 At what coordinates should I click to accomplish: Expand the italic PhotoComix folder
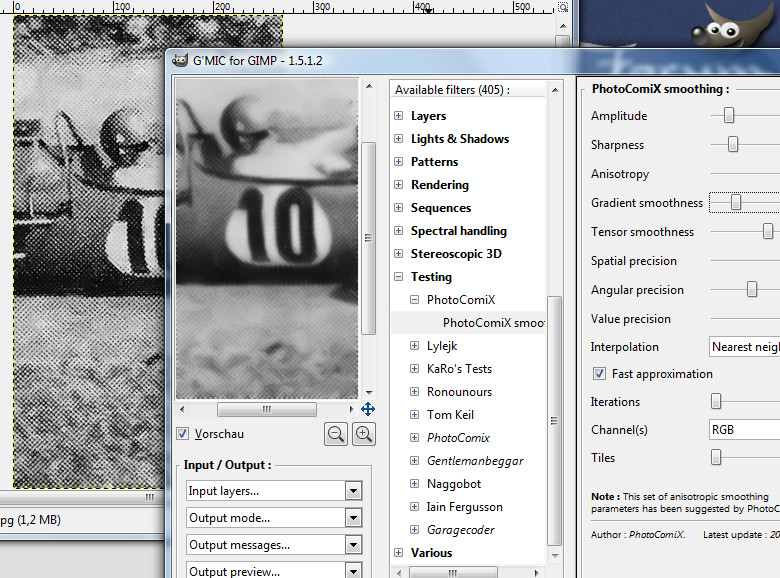click(414, 437)
